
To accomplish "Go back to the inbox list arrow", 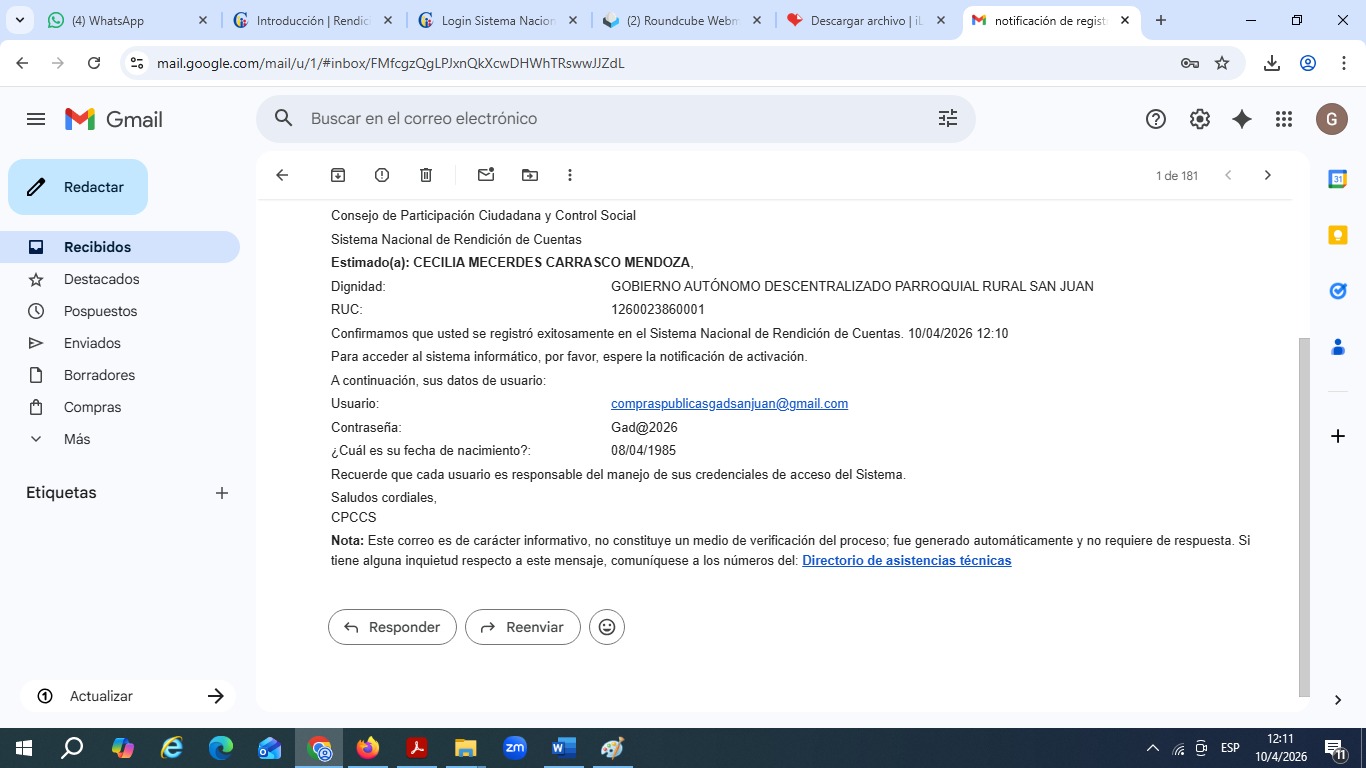I will (282, 175).
